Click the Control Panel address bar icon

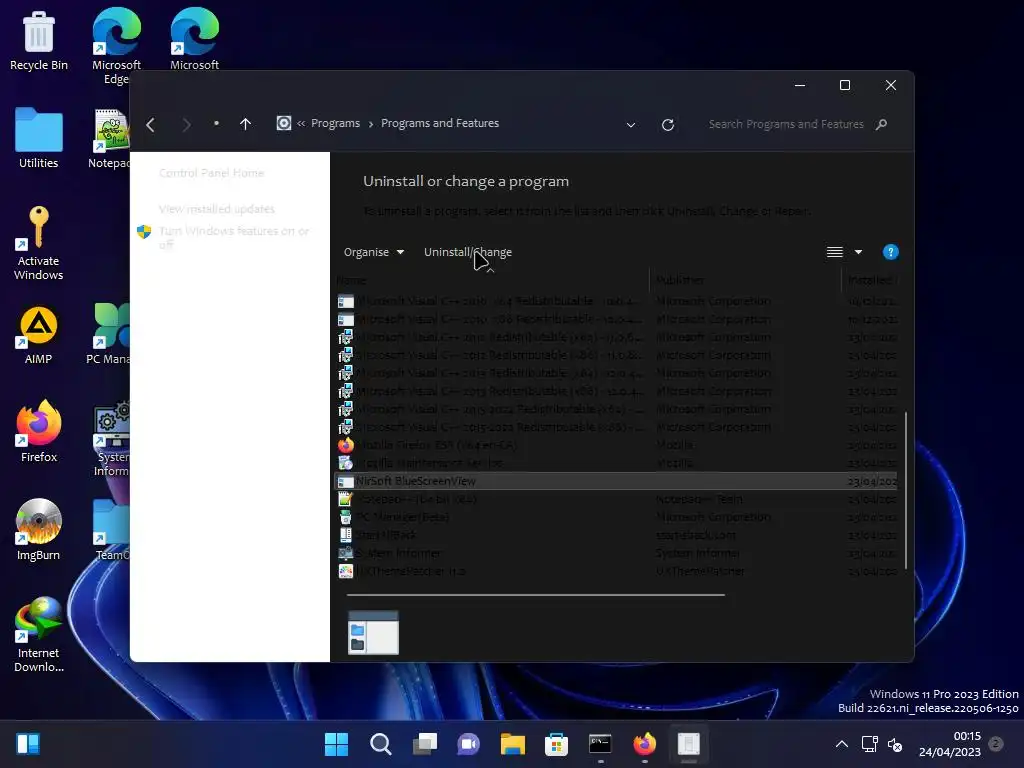pyautogui.click(x=283, y=123)
